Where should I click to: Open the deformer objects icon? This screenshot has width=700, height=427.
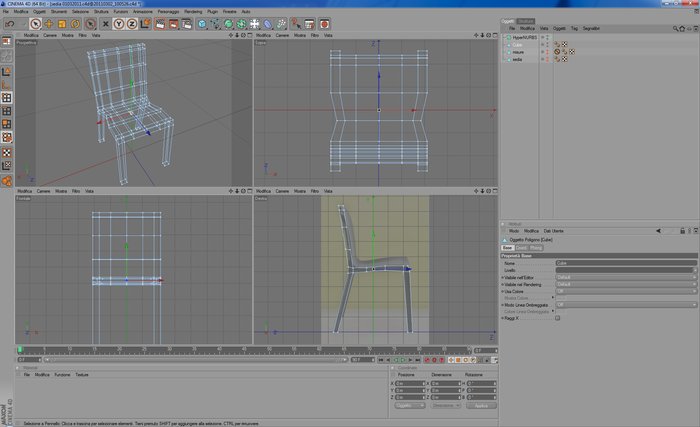[267, 24]
